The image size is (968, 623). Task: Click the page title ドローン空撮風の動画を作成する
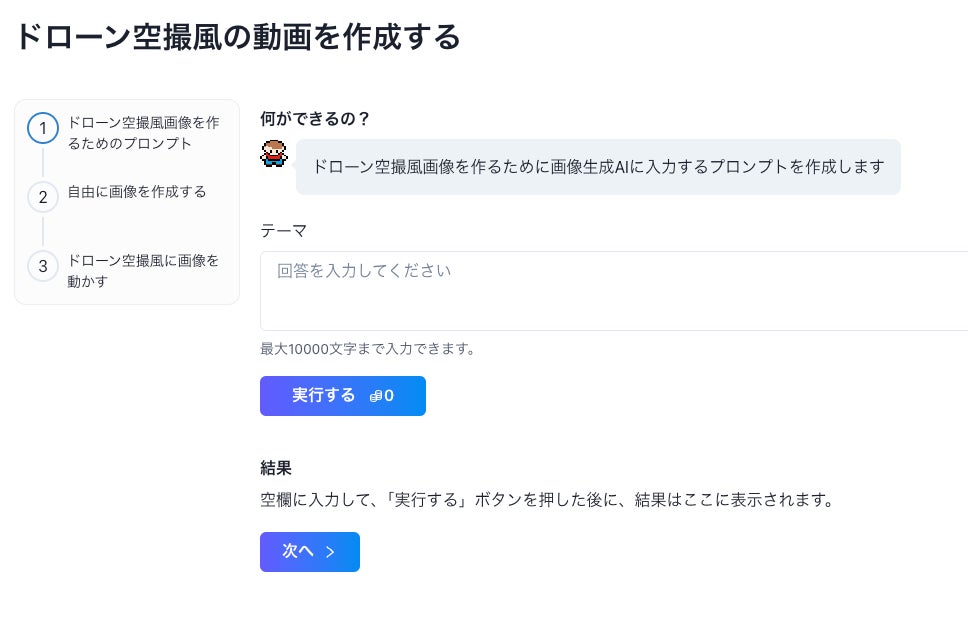pyautogui.click(x=238, y=38)
